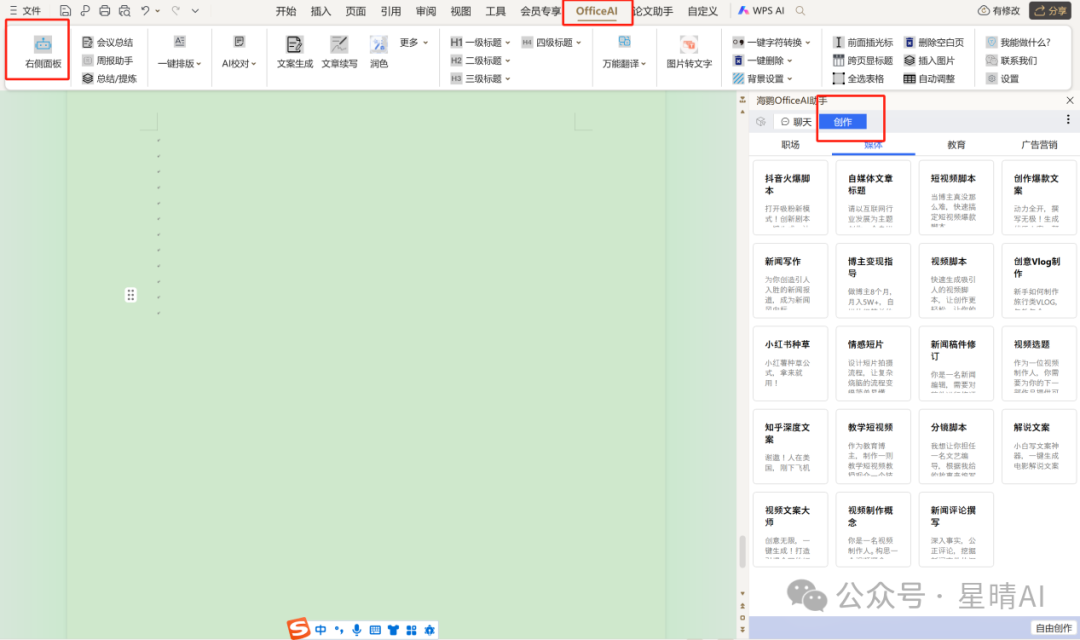Open 图片转文字 OCR tool
Image resolution: width=1080 pixels, height=640 pixels.
(689, 52)
